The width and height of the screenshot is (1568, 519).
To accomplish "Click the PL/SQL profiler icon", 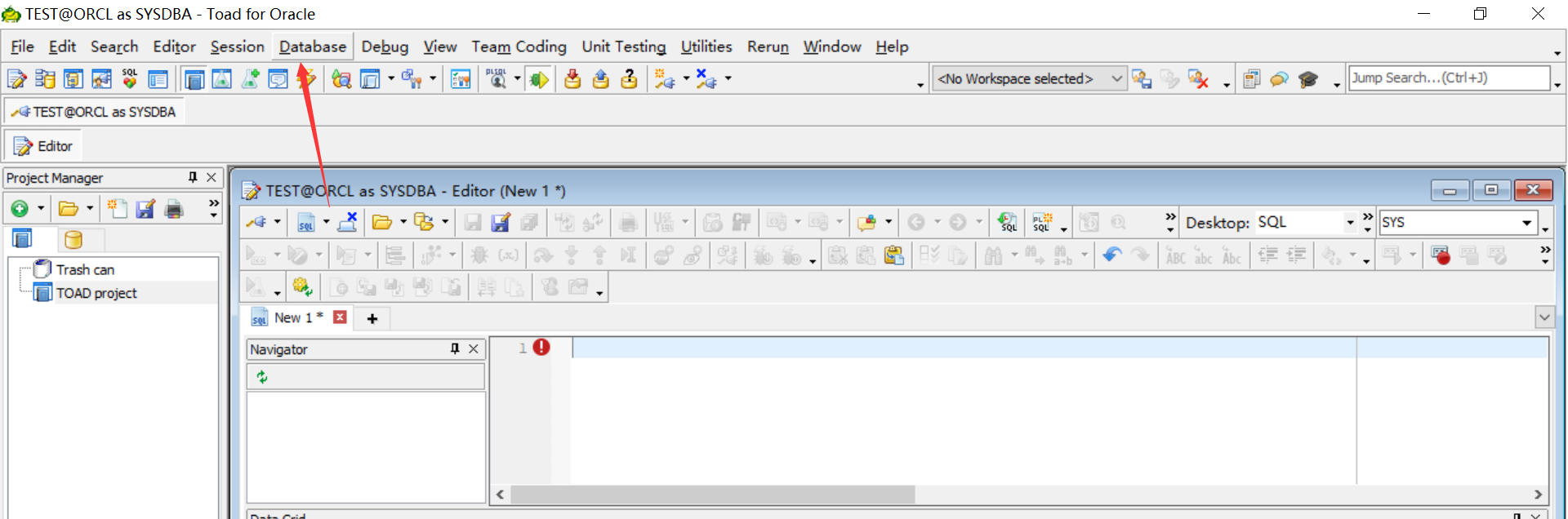I will (x=496, y=79).
